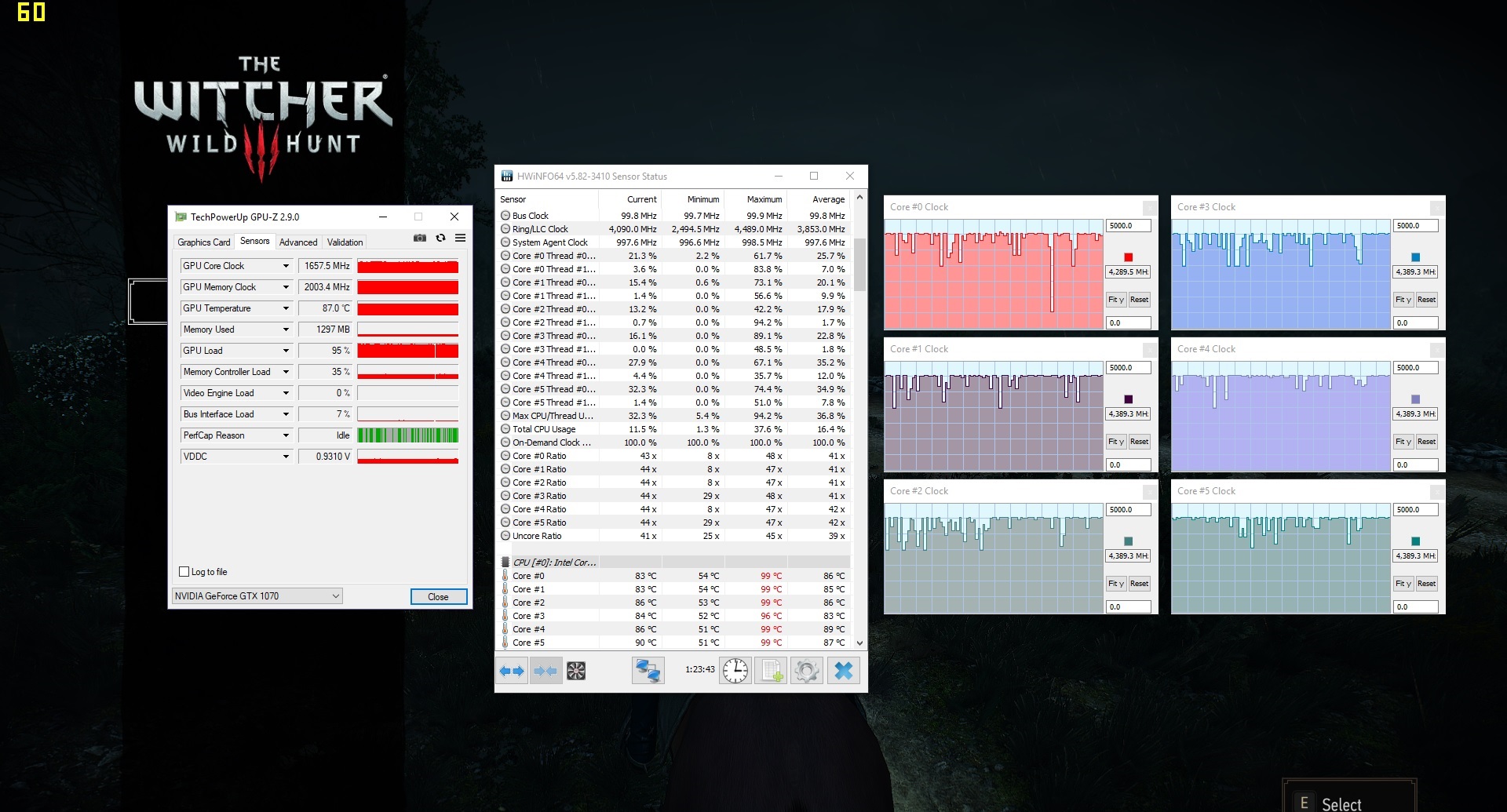Image resolution: width=1507 pixels, height=812 pixels.
Task: Click Reset on Core #0 Clock graph
Action: point(1139,300)
